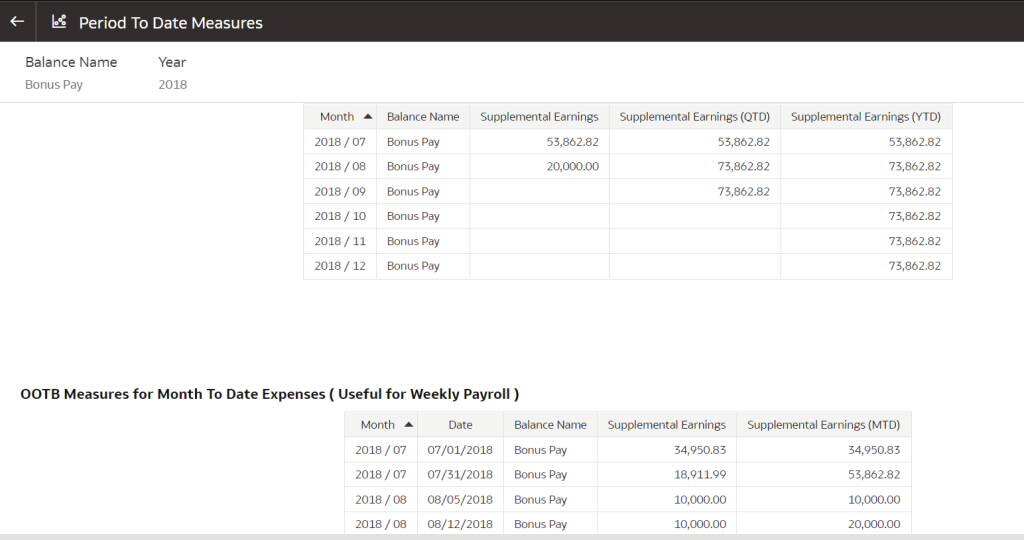Click YTD value 73,862.82 in the 2018 / 11 row
1024x540 pixels.
pos(914,241)
